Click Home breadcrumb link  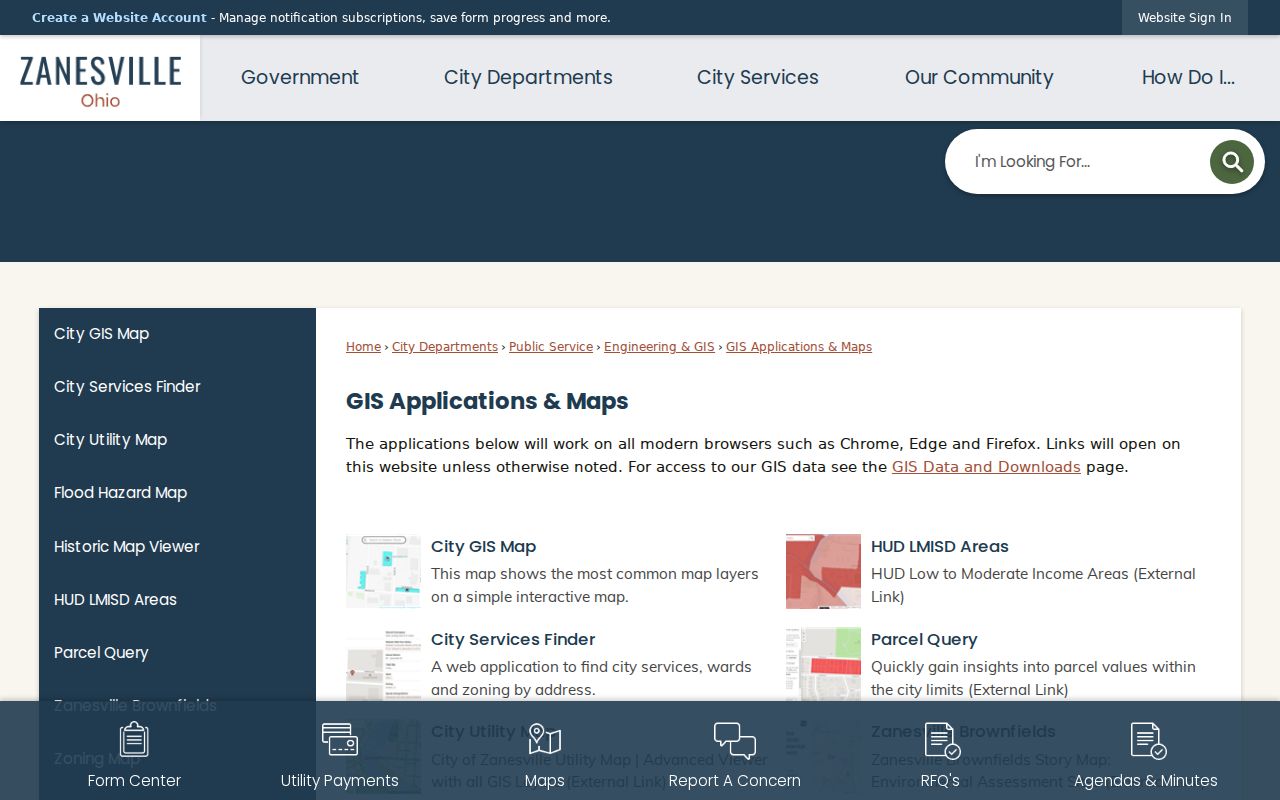click(363, 347)
